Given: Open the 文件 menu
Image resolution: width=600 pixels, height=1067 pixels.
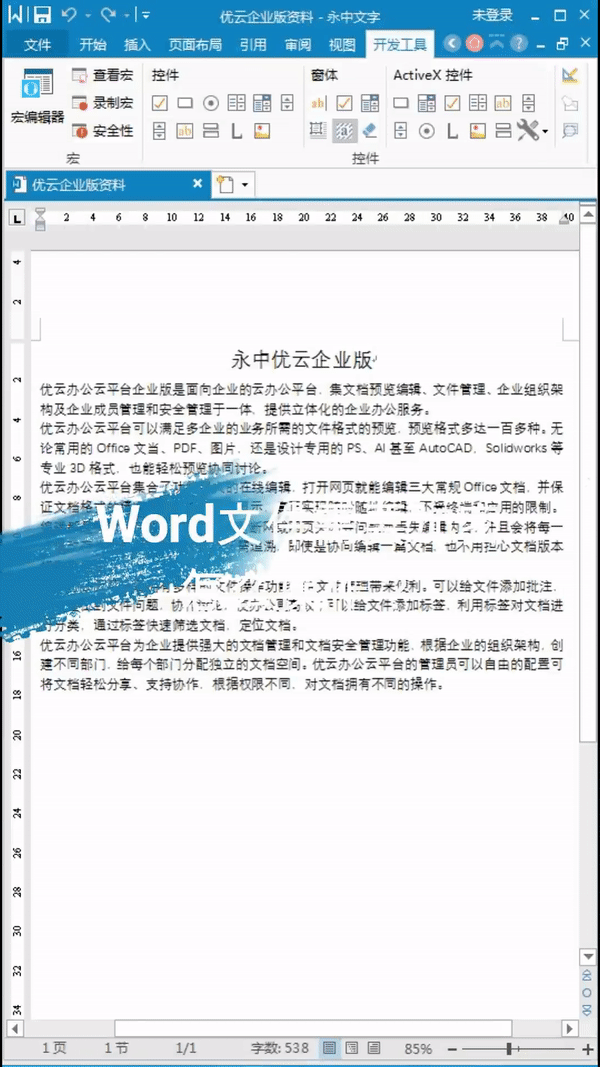Looking at the screenshot, I should pyautogui.click(x=37, y=45).
